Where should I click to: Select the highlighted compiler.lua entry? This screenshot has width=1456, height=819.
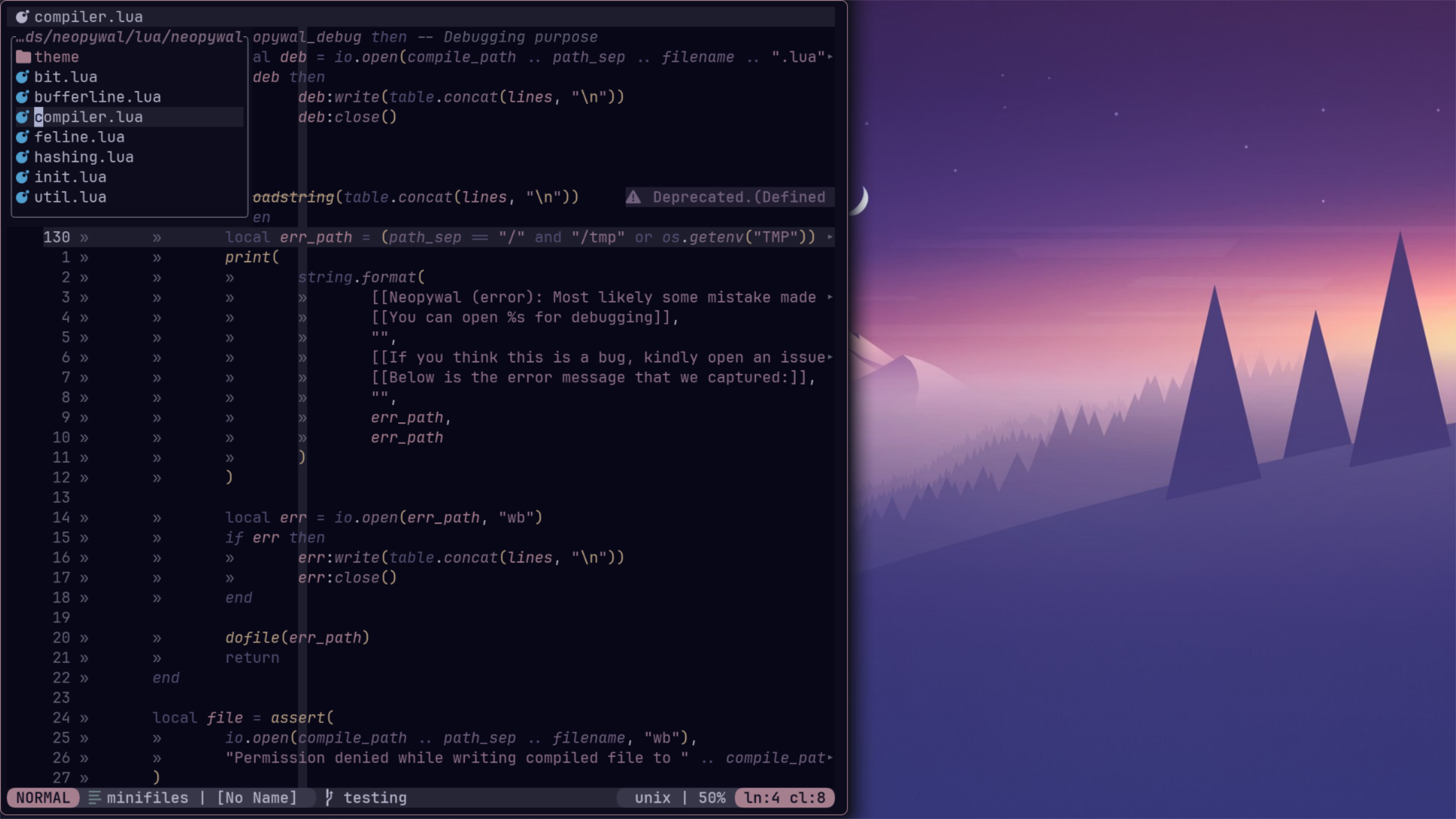[88, 117]
